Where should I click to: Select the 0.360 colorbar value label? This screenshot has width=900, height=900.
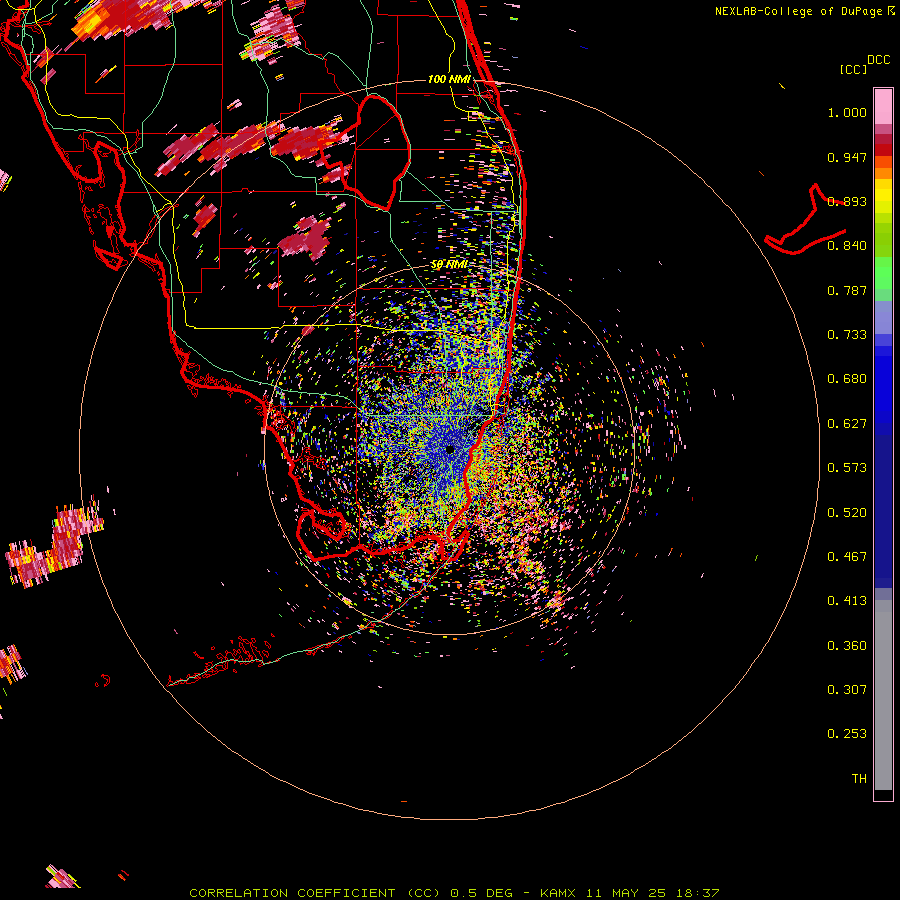847,646
